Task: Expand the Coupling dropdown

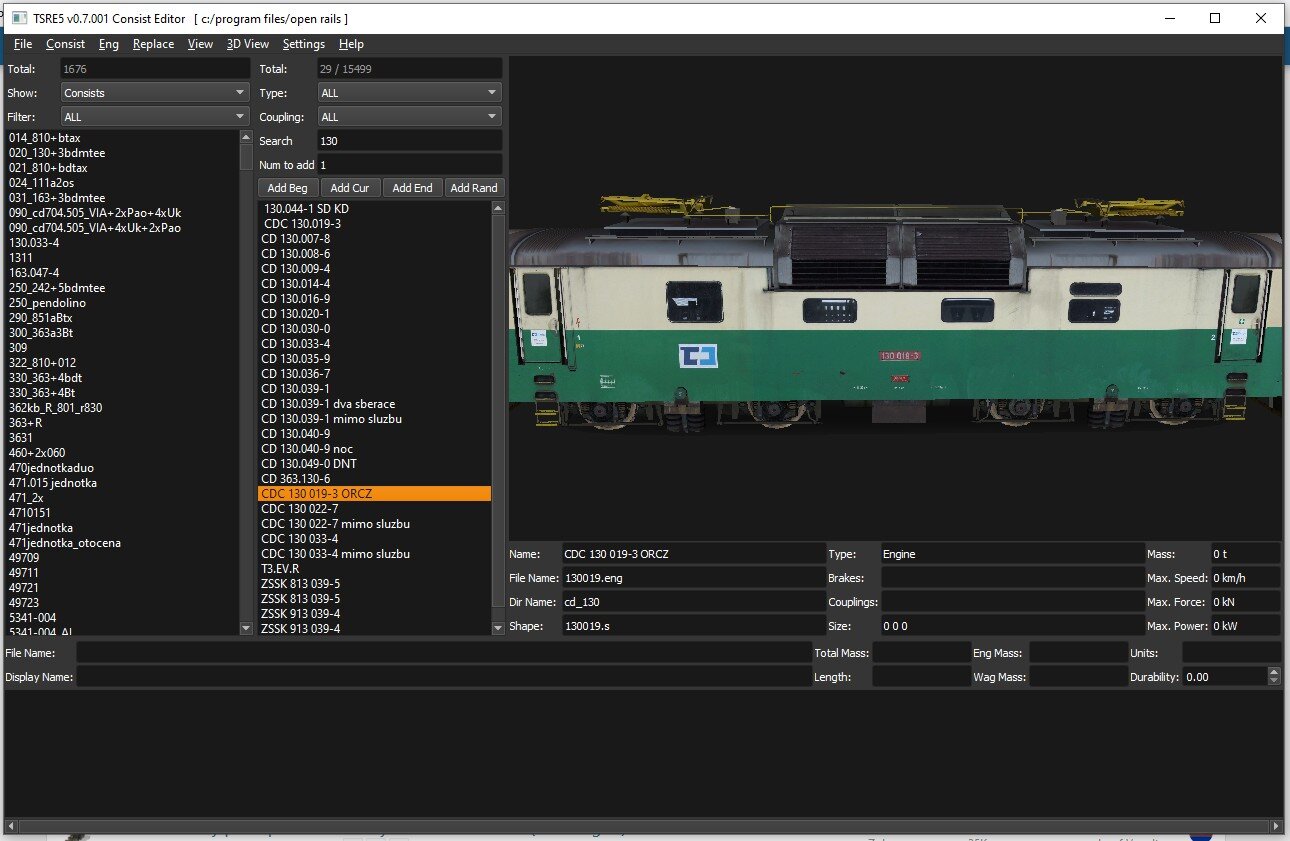Action: (x=410, y=117)
